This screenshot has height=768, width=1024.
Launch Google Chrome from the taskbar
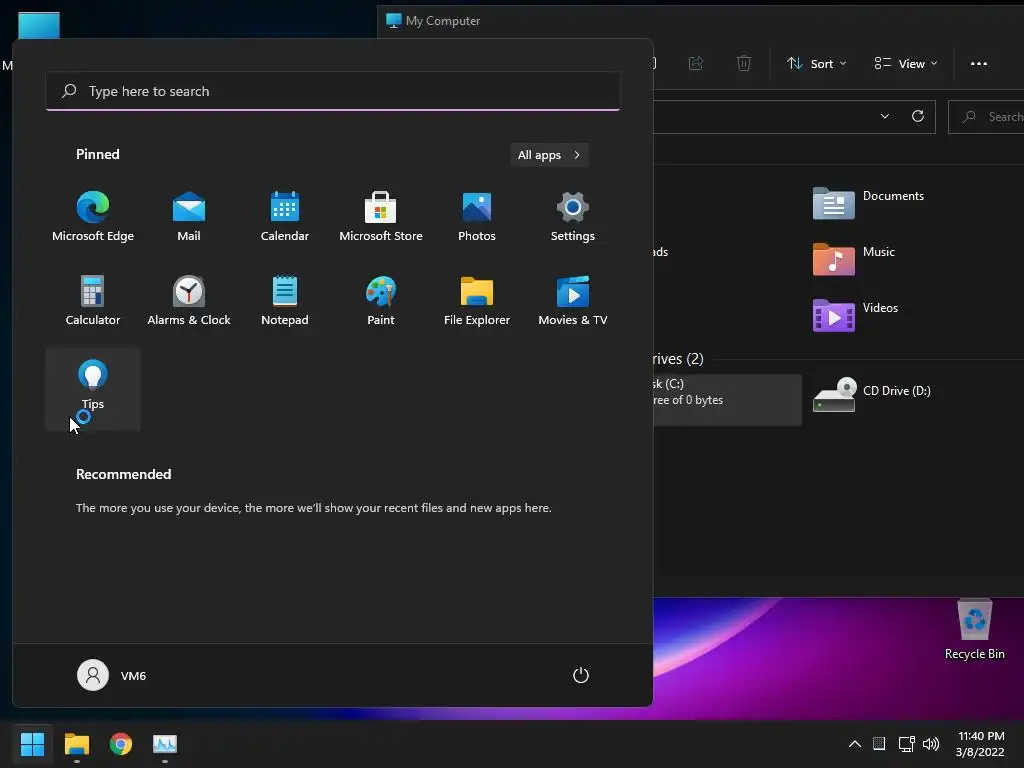(x=121, y=744)
